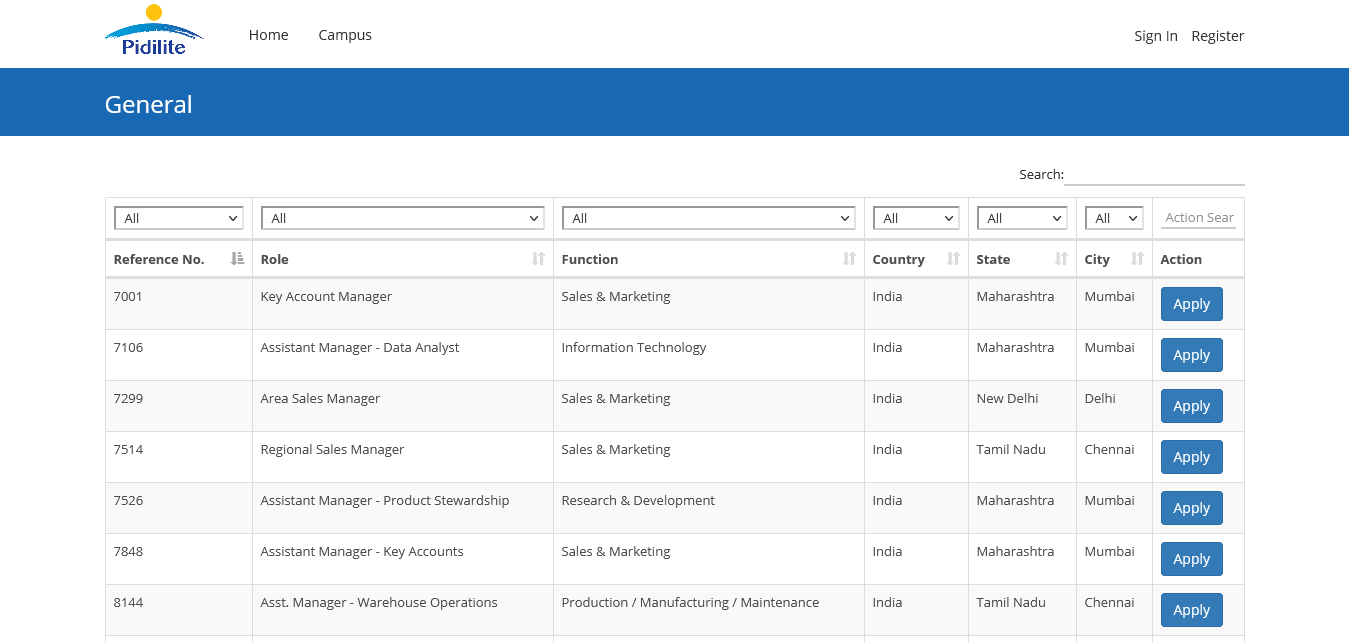Click the Function column sort icon
The height and width of the screenshot is (643, 1366).
pos(849,259)
